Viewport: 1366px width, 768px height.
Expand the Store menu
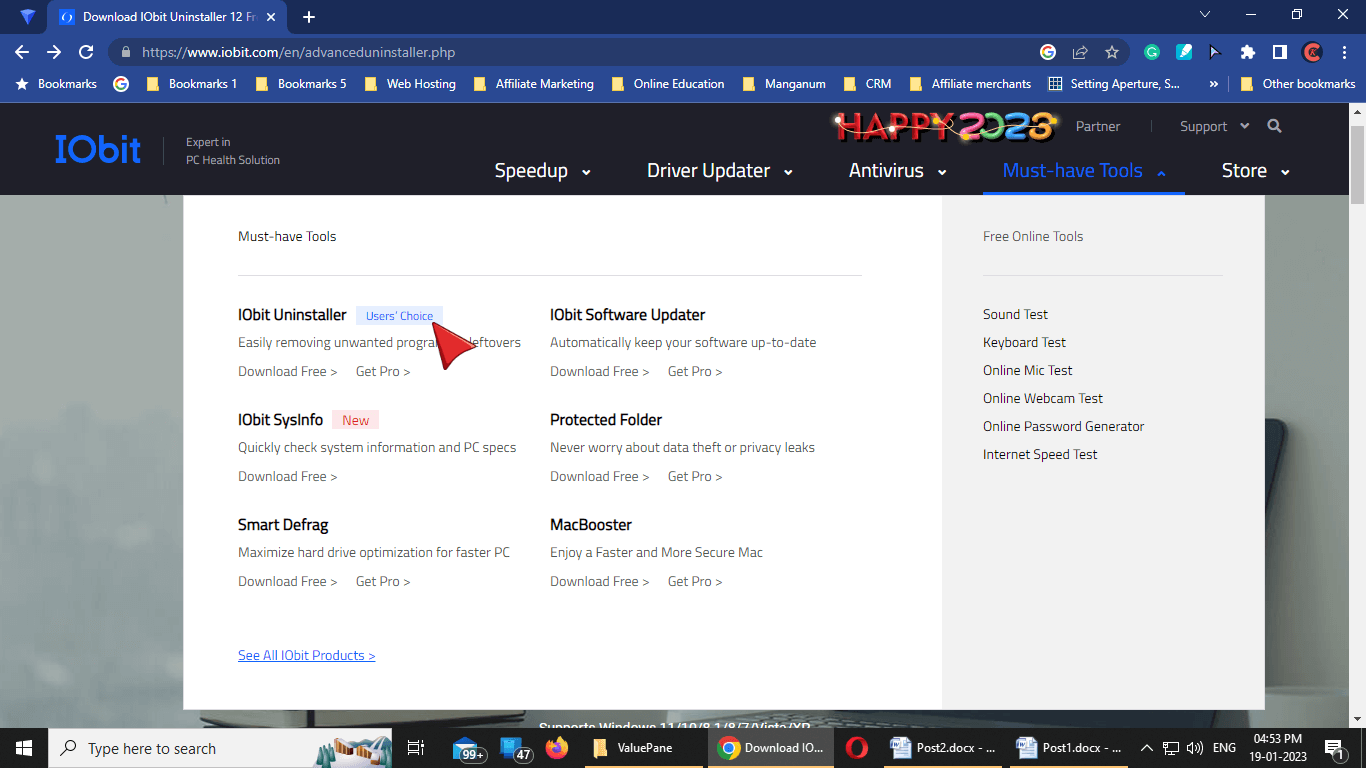pyautogui.click(x=1256, y=171)
